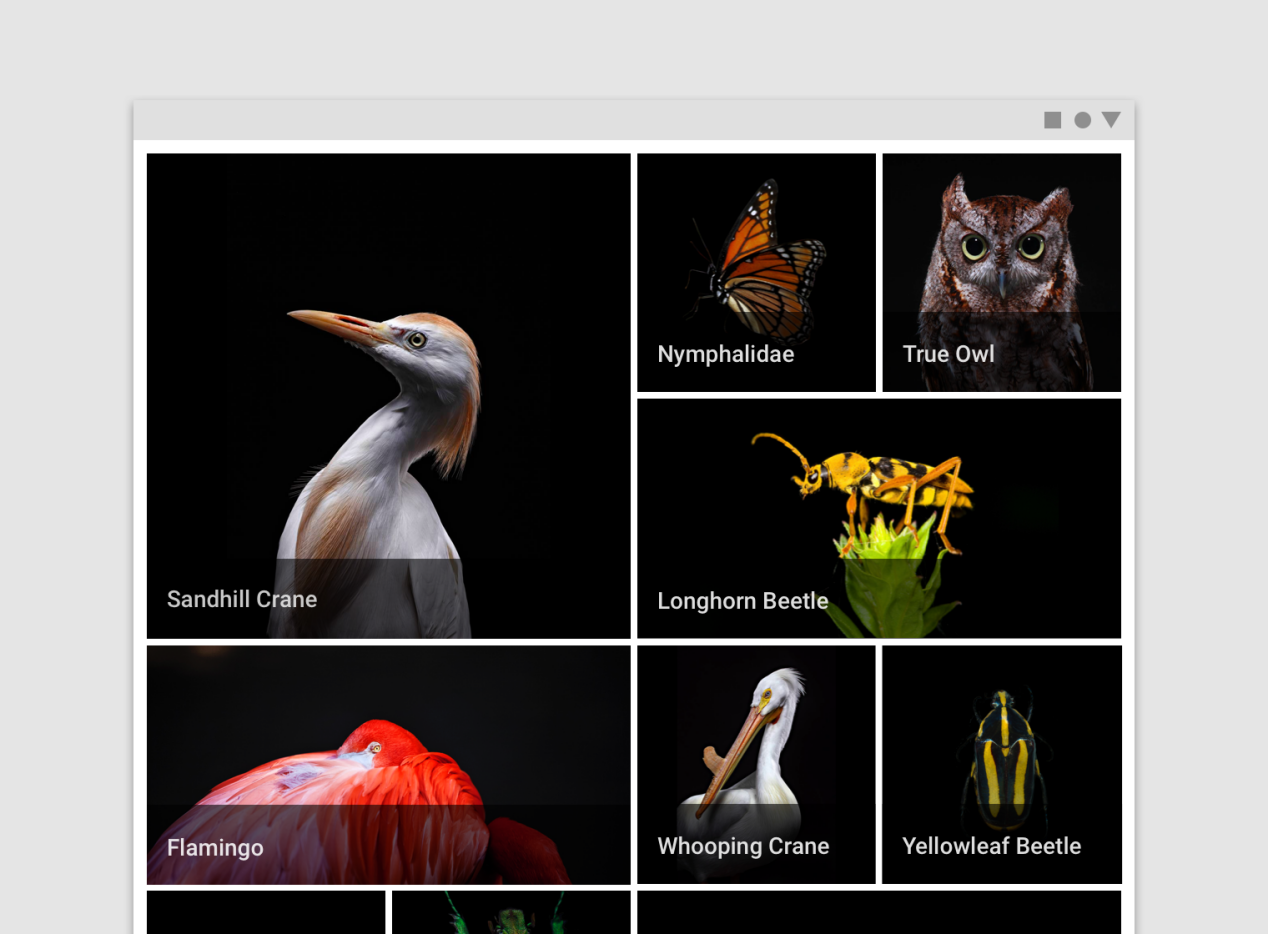Tap the 'True Owl' caption text
The width and height of the screenshot is (1268, 934).
tap(948, 354)
